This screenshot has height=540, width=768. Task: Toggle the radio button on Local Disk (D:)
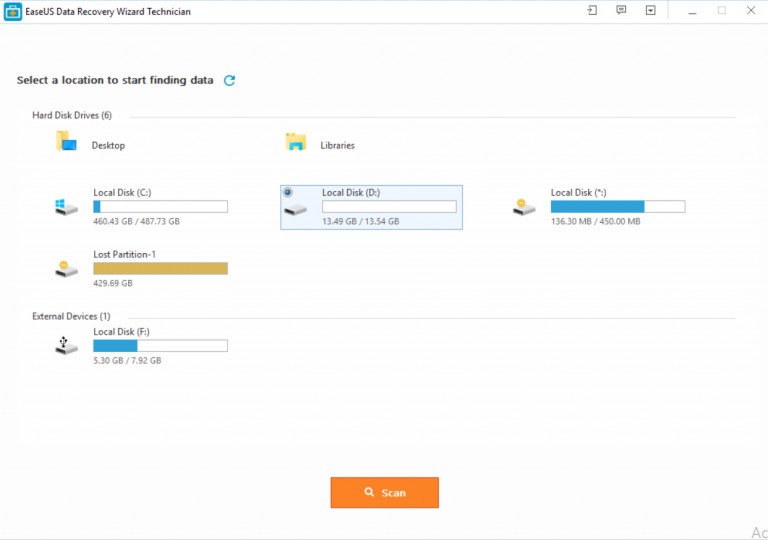pos(288,193)
